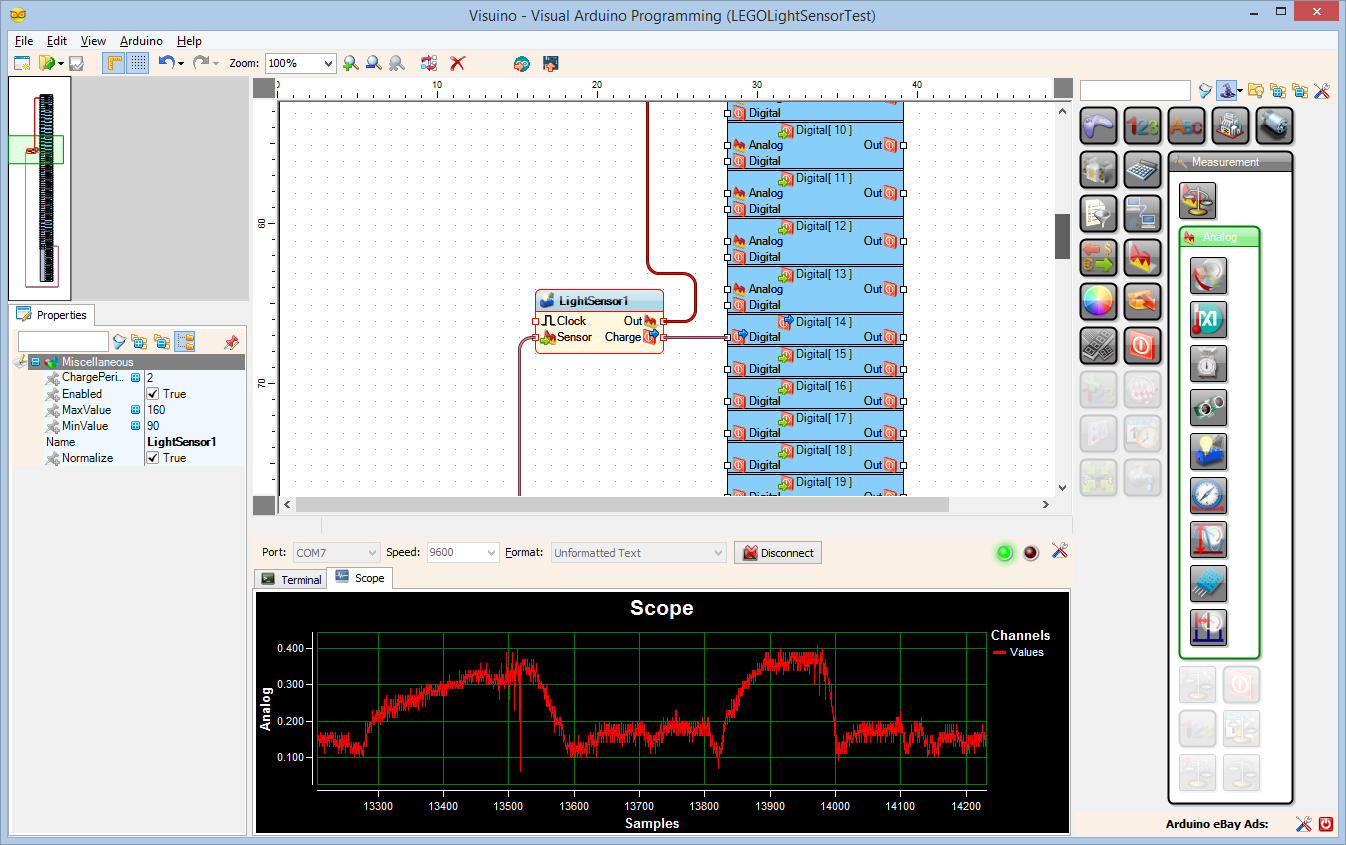The image size is (1346, 845).
Task: Set zoom using the 100% zoom combo box
Action: click(x=300, y=63)
